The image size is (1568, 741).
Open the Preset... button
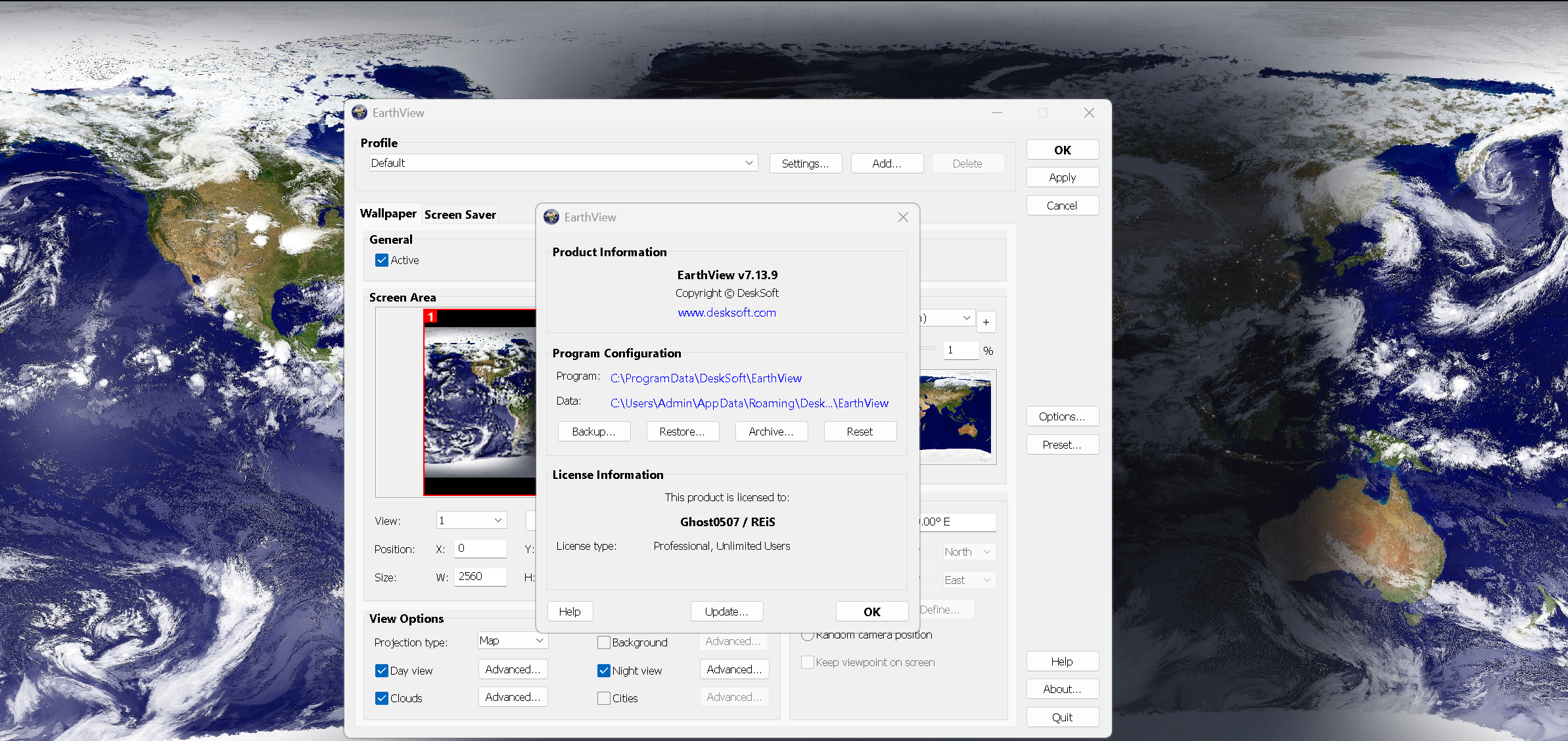click(1063, 445)
